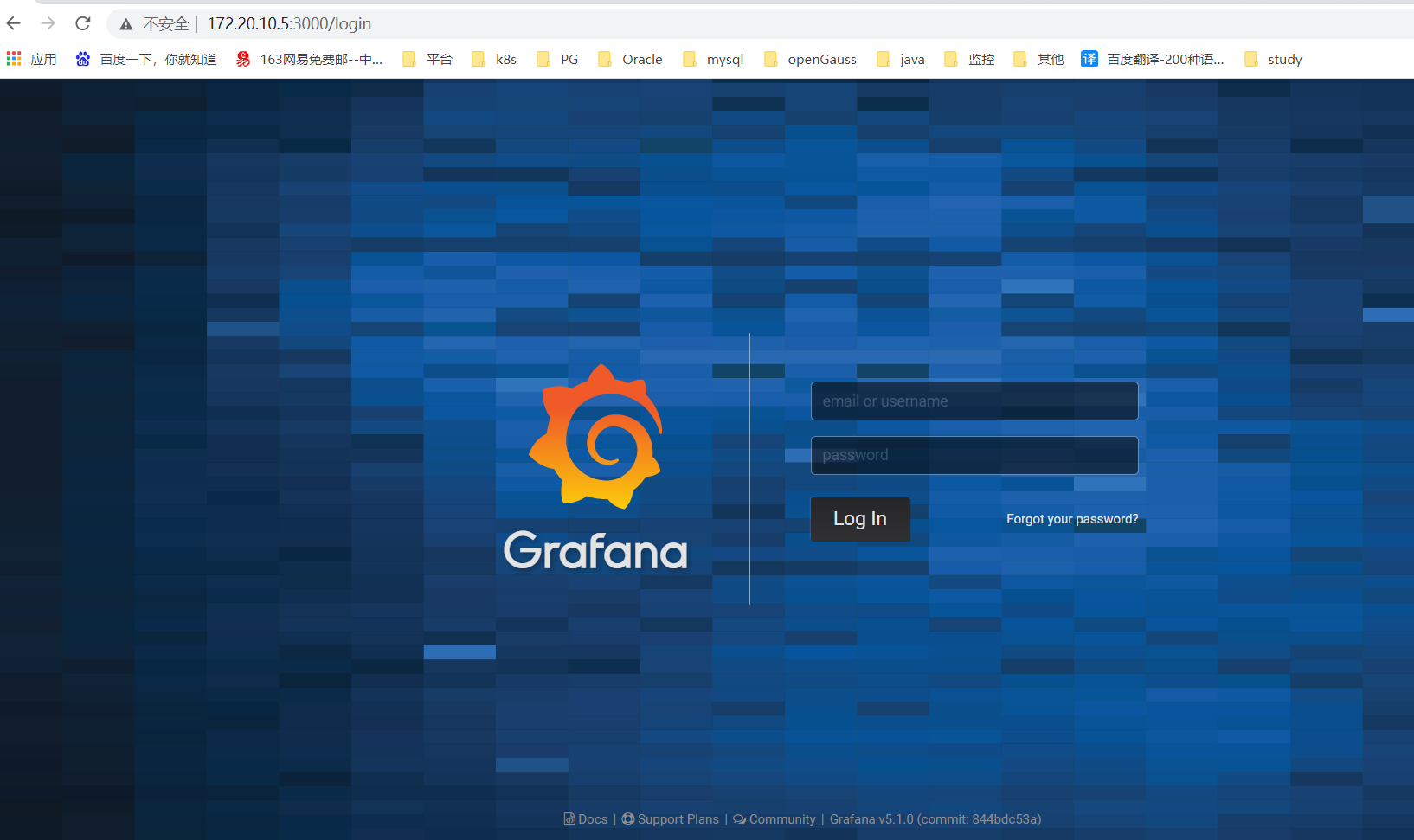Click the Grafana swirl logo
The image size is (1414, 840).
(595, 436)
